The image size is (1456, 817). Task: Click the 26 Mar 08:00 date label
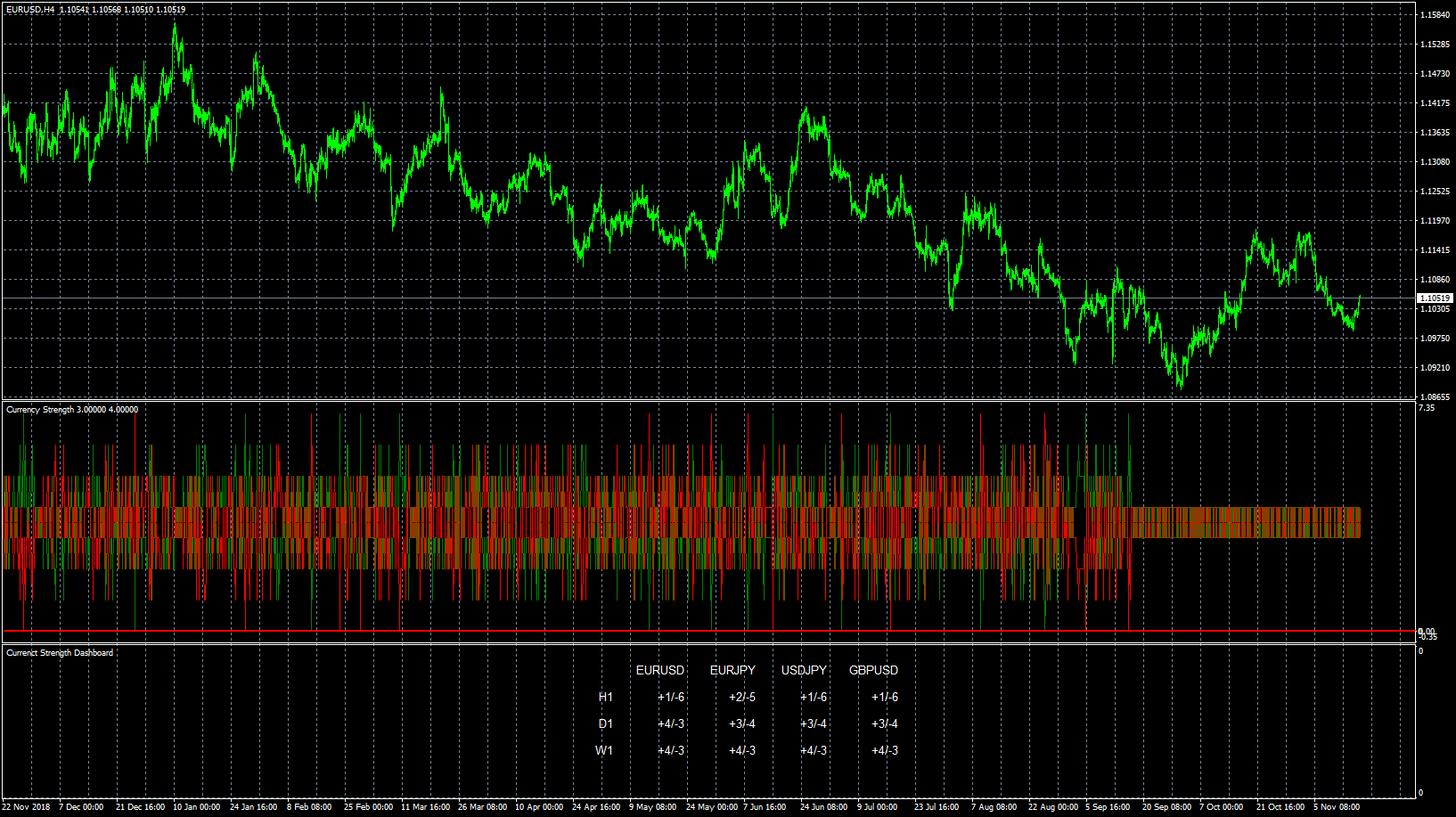482,807
